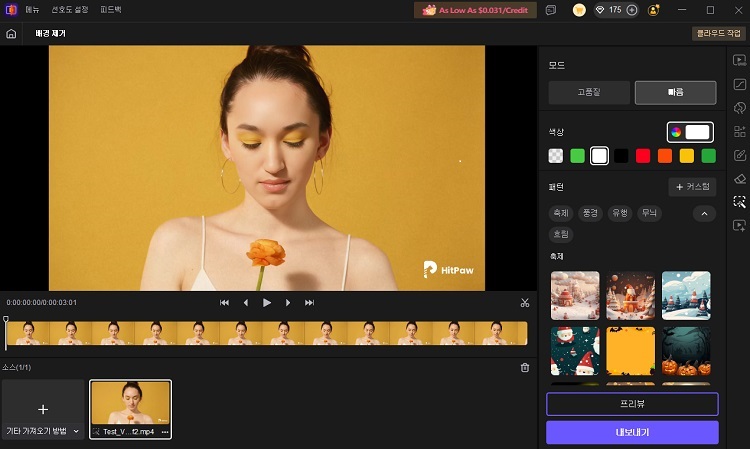The height and width of the screenshot is (449, 750).
Task: Open the 클라우드 작업 cloud tasks button
Action: pos(718,33)
